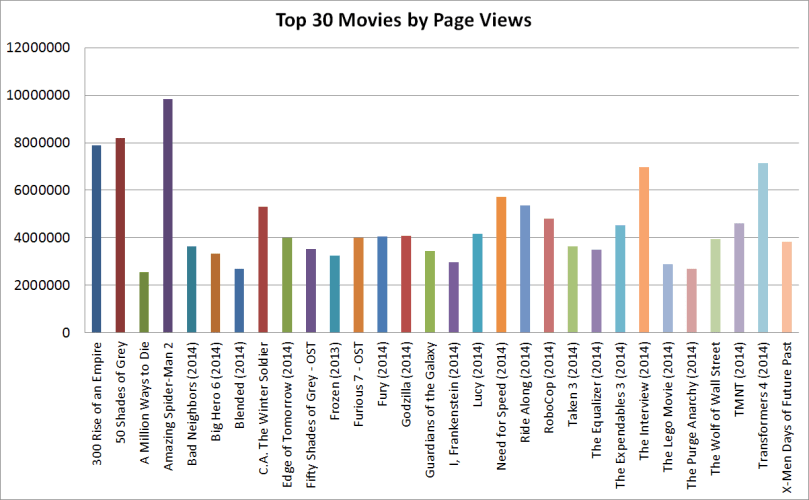The image size is (809, 500).
Task: Click the 300 Rise of an Empire axis label
Action: (97, 404)
